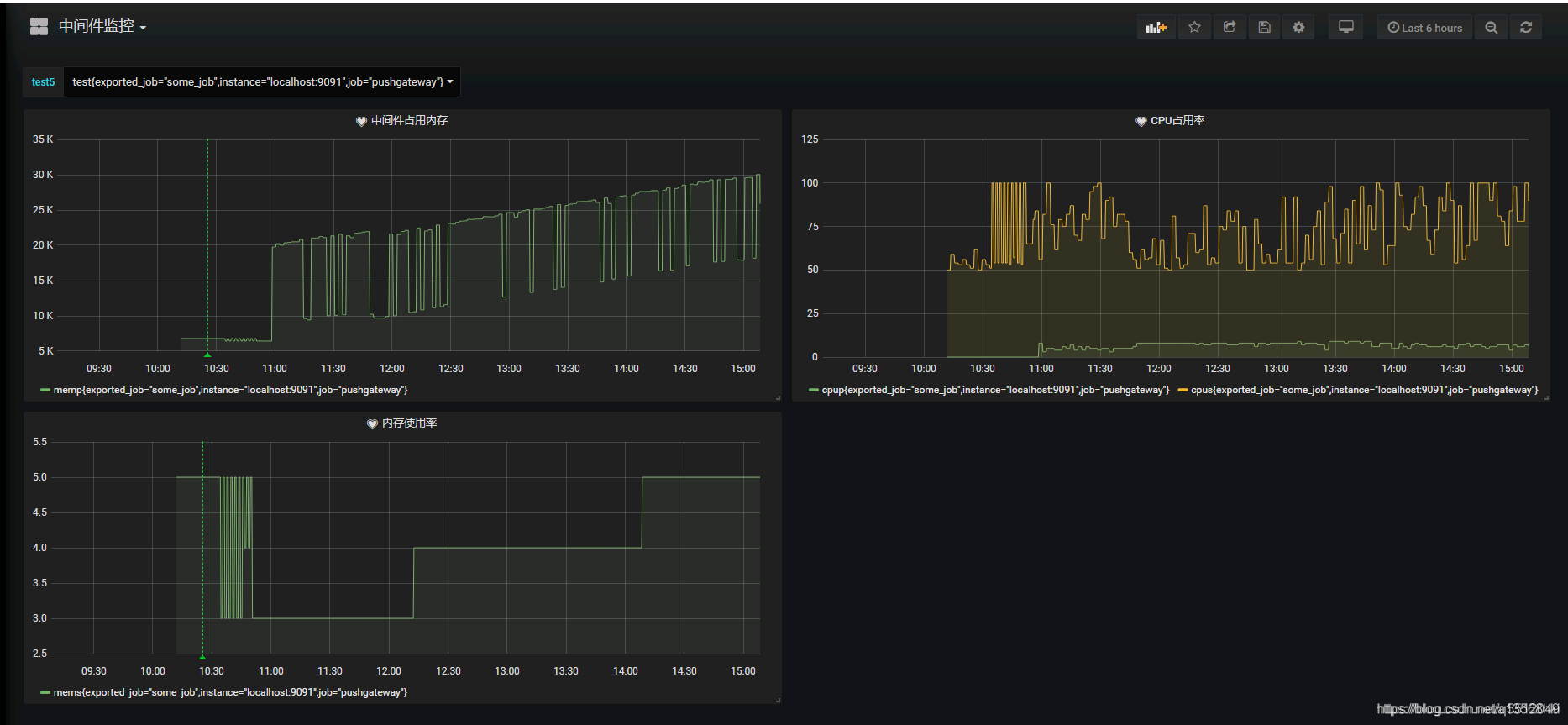Open the 内存使用率 panel title menu
This screenshot has width=1568, height=725.
pyautogui.click(x=409, y=423)
